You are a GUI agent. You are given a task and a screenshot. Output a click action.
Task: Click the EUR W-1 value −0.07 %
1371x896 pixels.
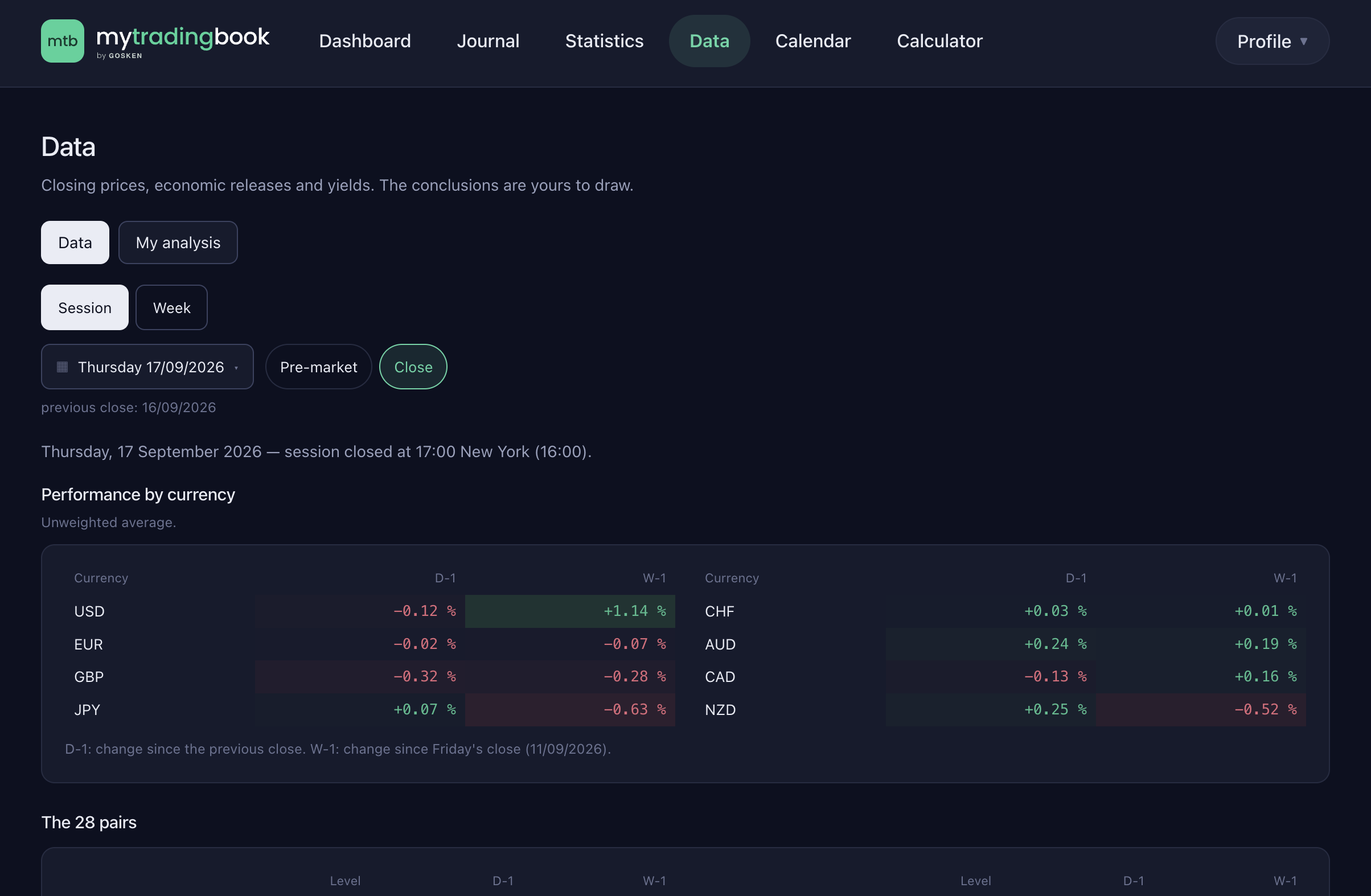point(634,644)
